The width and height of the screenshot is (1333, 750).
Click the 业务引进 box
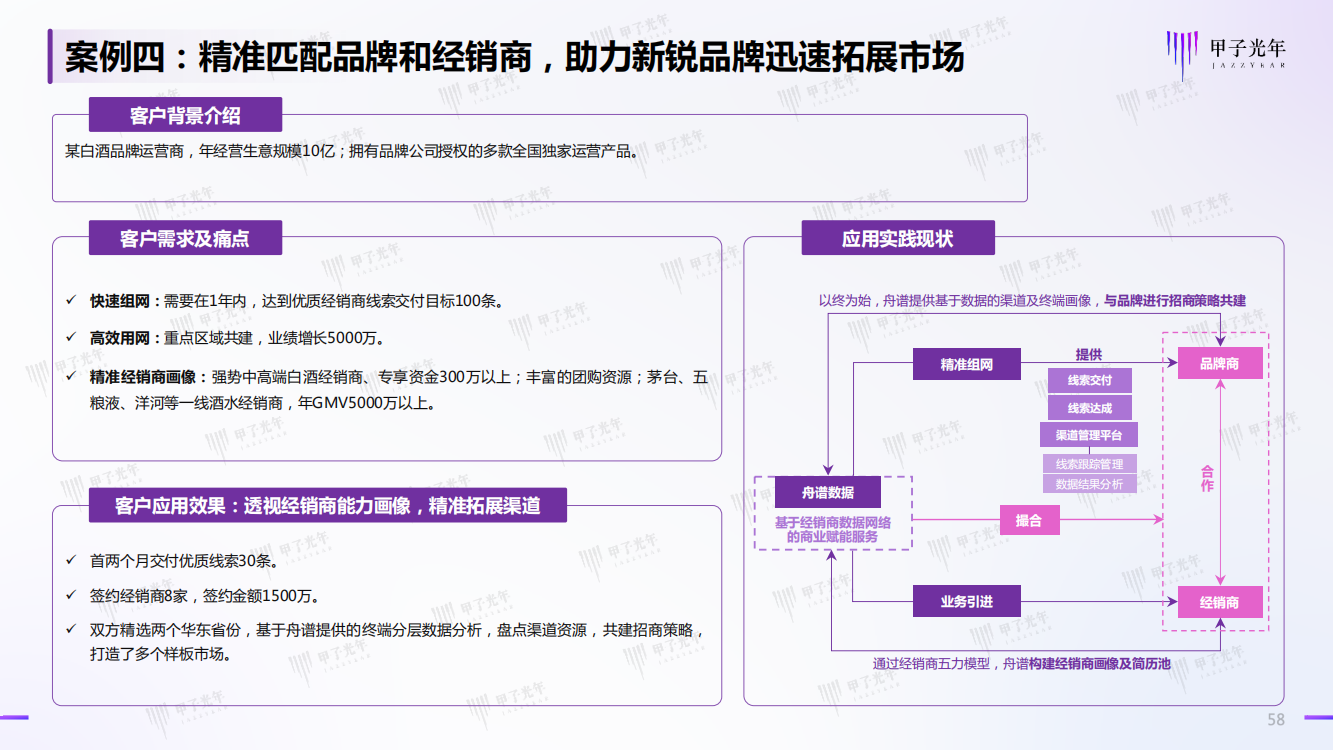[966, 601]
